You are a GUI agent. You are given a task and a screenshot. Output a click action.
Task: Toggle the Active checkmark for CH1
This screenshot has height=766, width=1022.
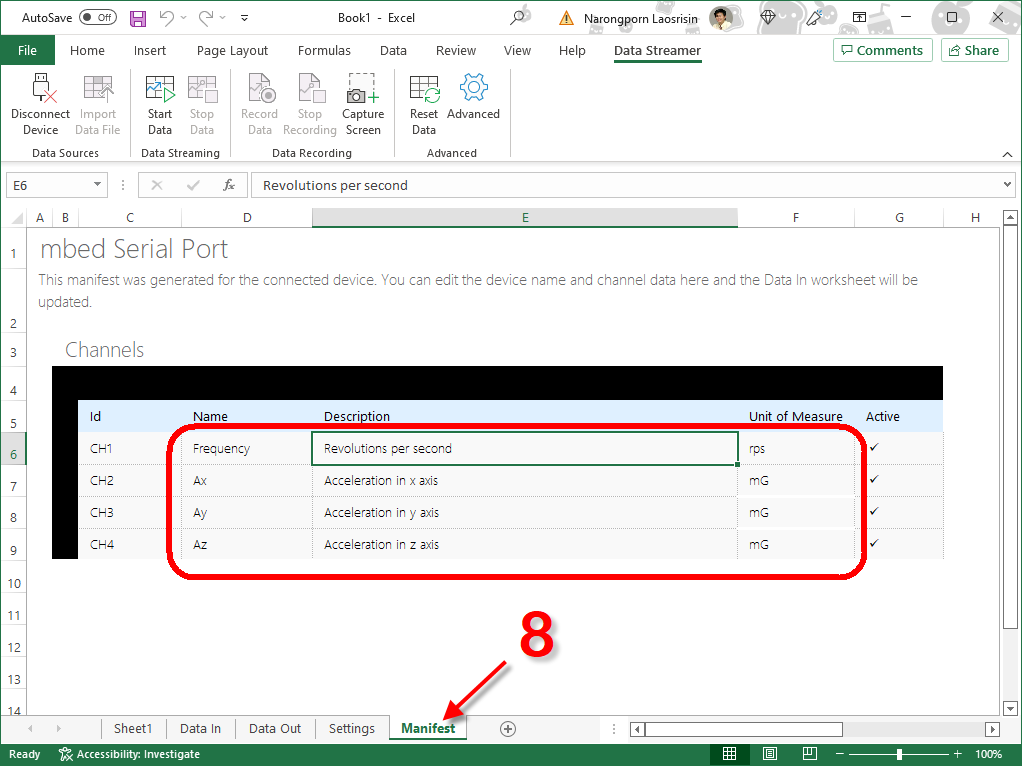point(874,447)
